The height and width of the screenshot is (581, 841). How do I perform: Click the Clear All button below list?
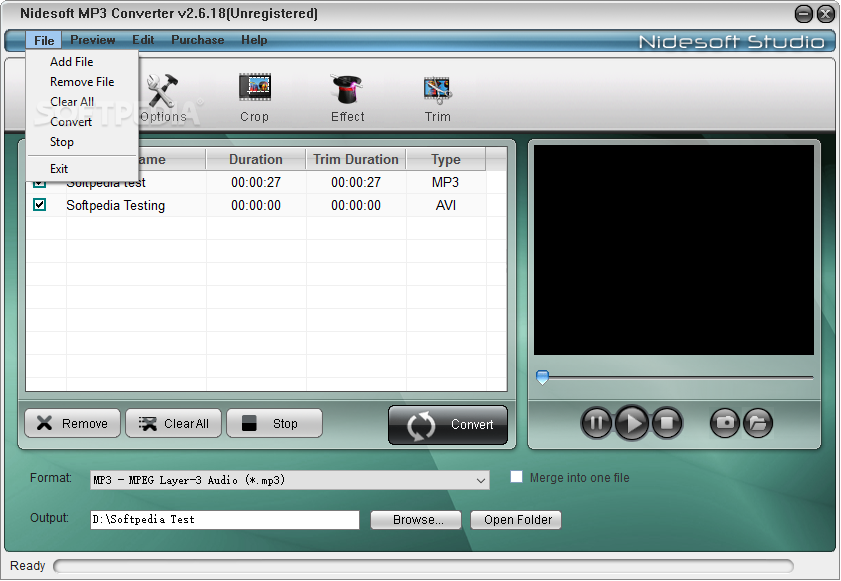(173, 423)
